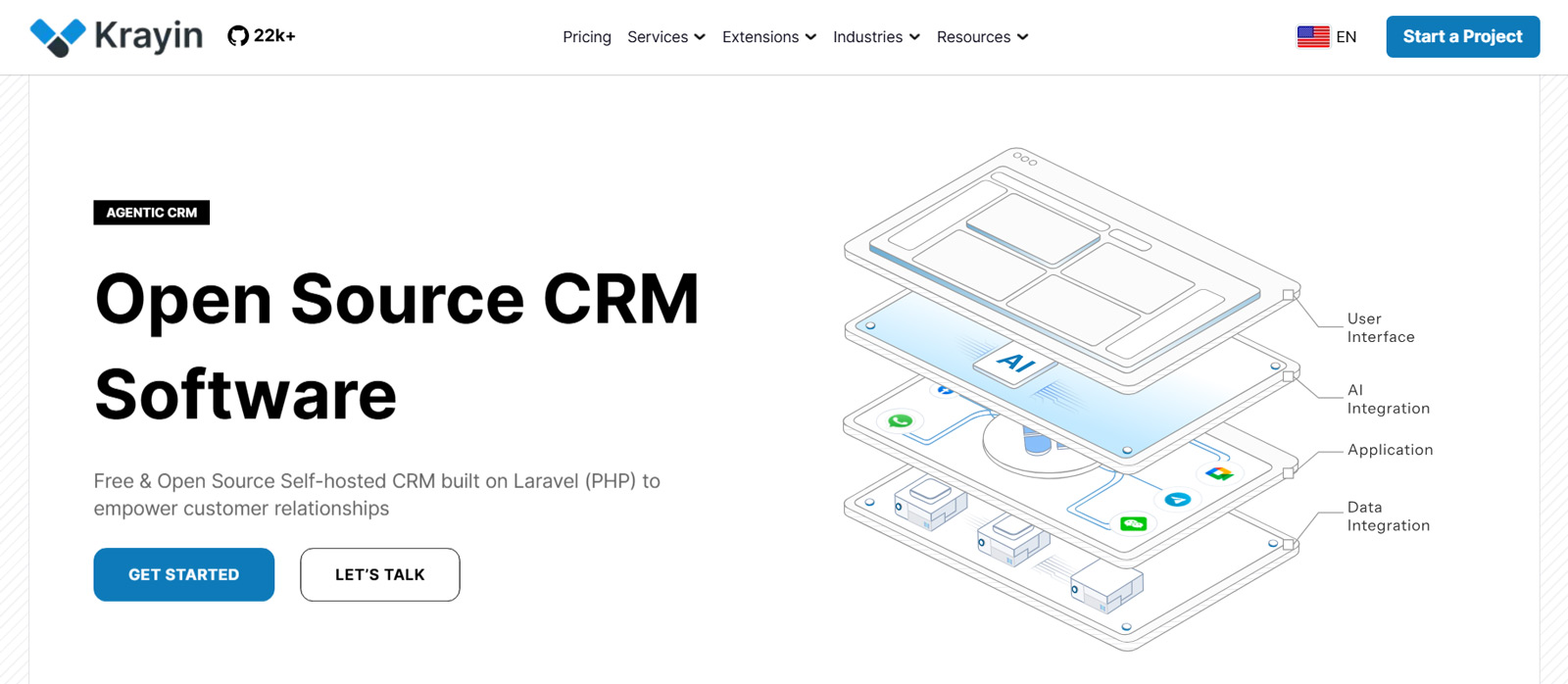The height and width of the screenshot is (684, 1568).
Task: Expand the chevron next to Extensions
Action: tap(810, 37)
